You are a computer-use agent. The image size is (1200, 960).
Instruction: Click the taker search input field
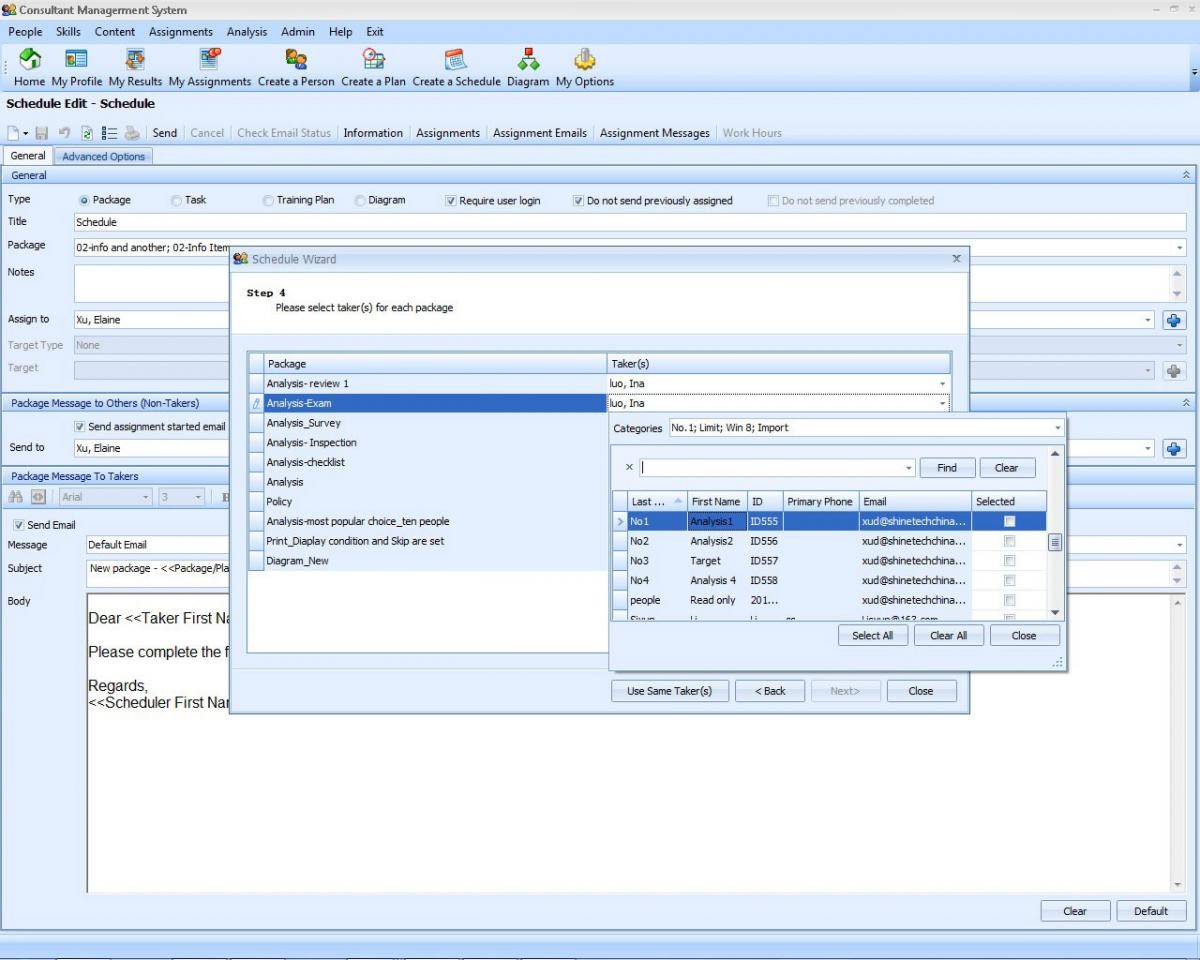pyautogui.click(x=770, y=468)
